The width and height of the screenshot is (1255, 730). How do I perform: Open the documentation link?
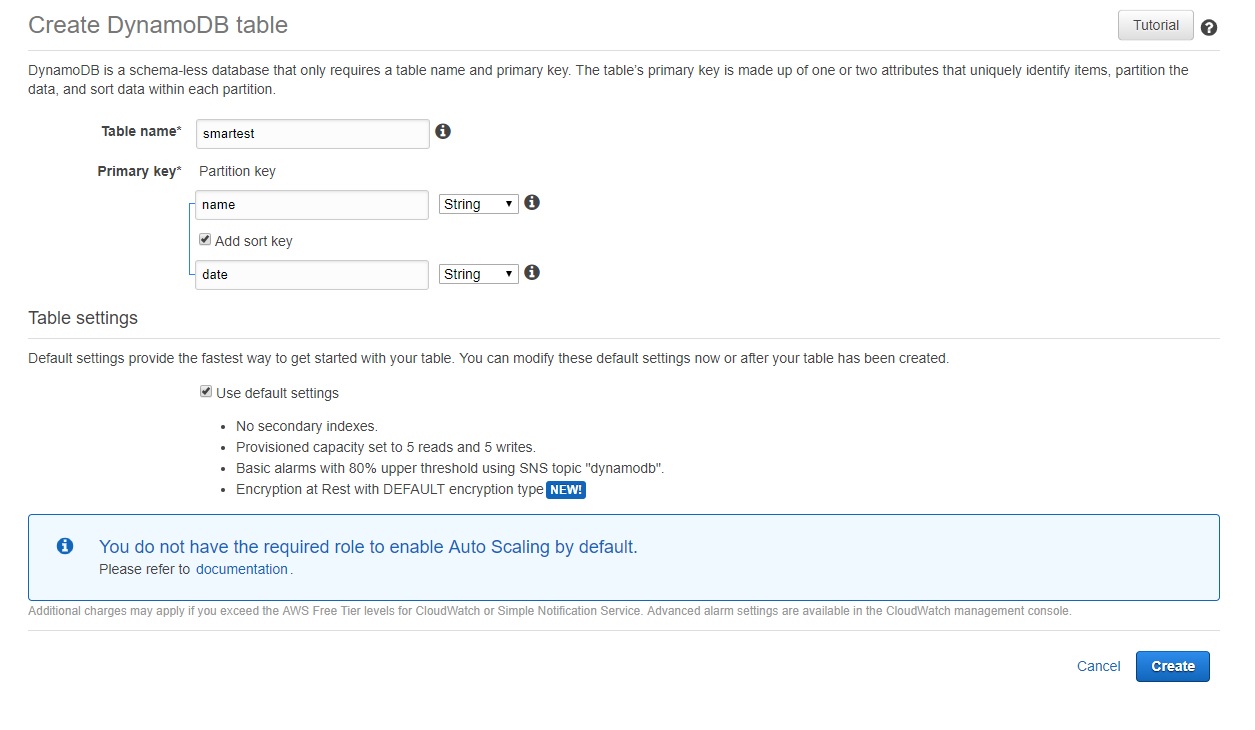(242, 568)
